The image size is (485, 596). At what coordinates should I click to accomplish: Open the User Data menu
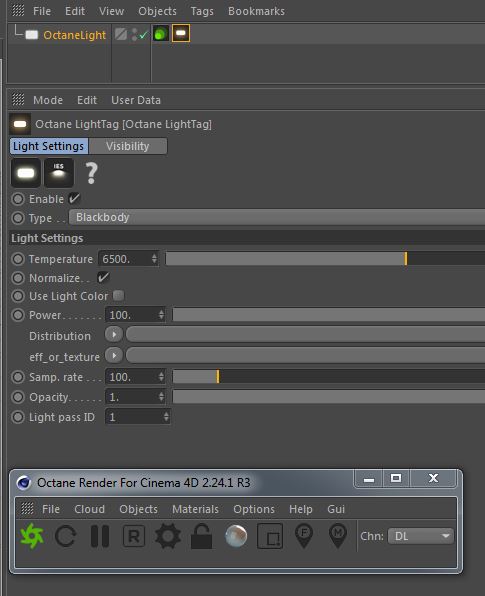coord(136,100)
